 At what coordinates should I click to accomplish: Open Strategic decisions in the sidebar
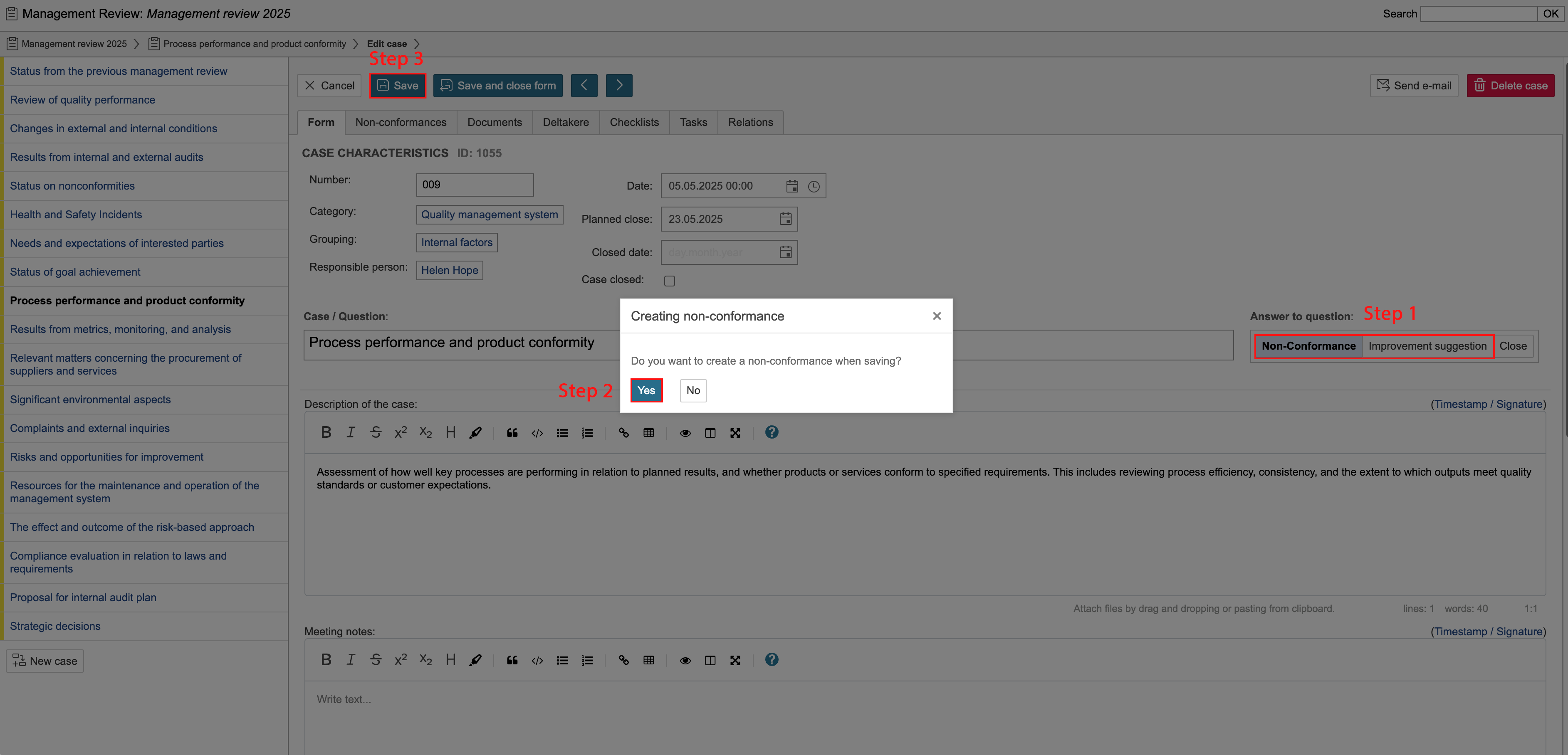point(55,626)
